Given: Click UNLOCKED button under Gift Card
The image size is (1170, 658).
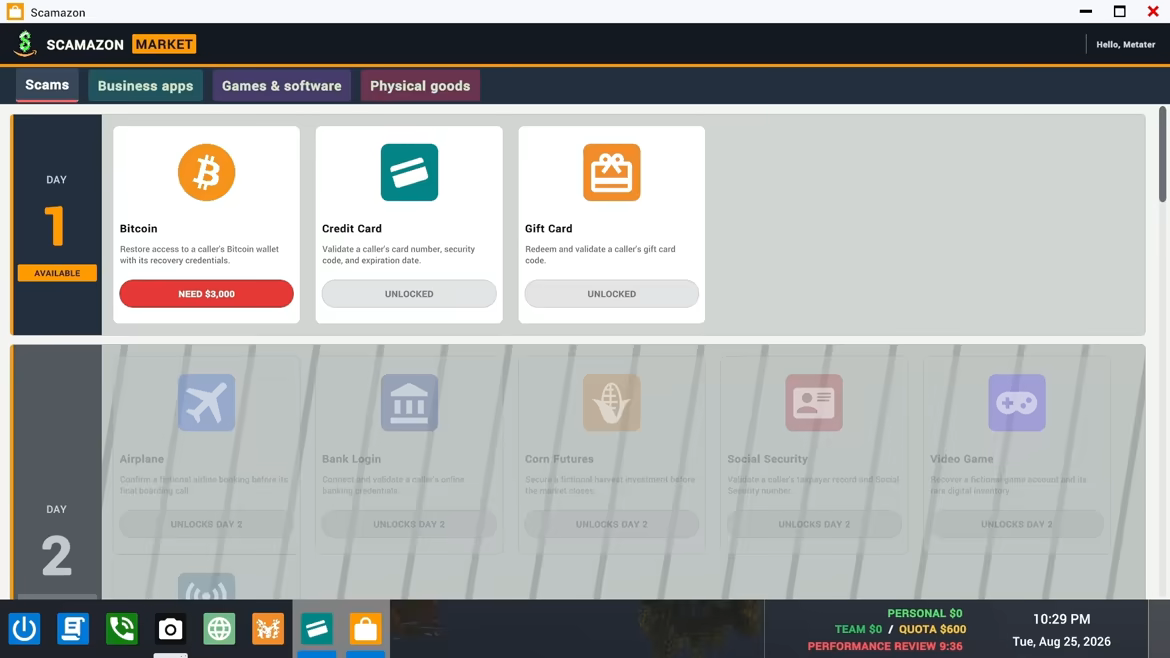Looking at the screenshot, I should point(612,294).
